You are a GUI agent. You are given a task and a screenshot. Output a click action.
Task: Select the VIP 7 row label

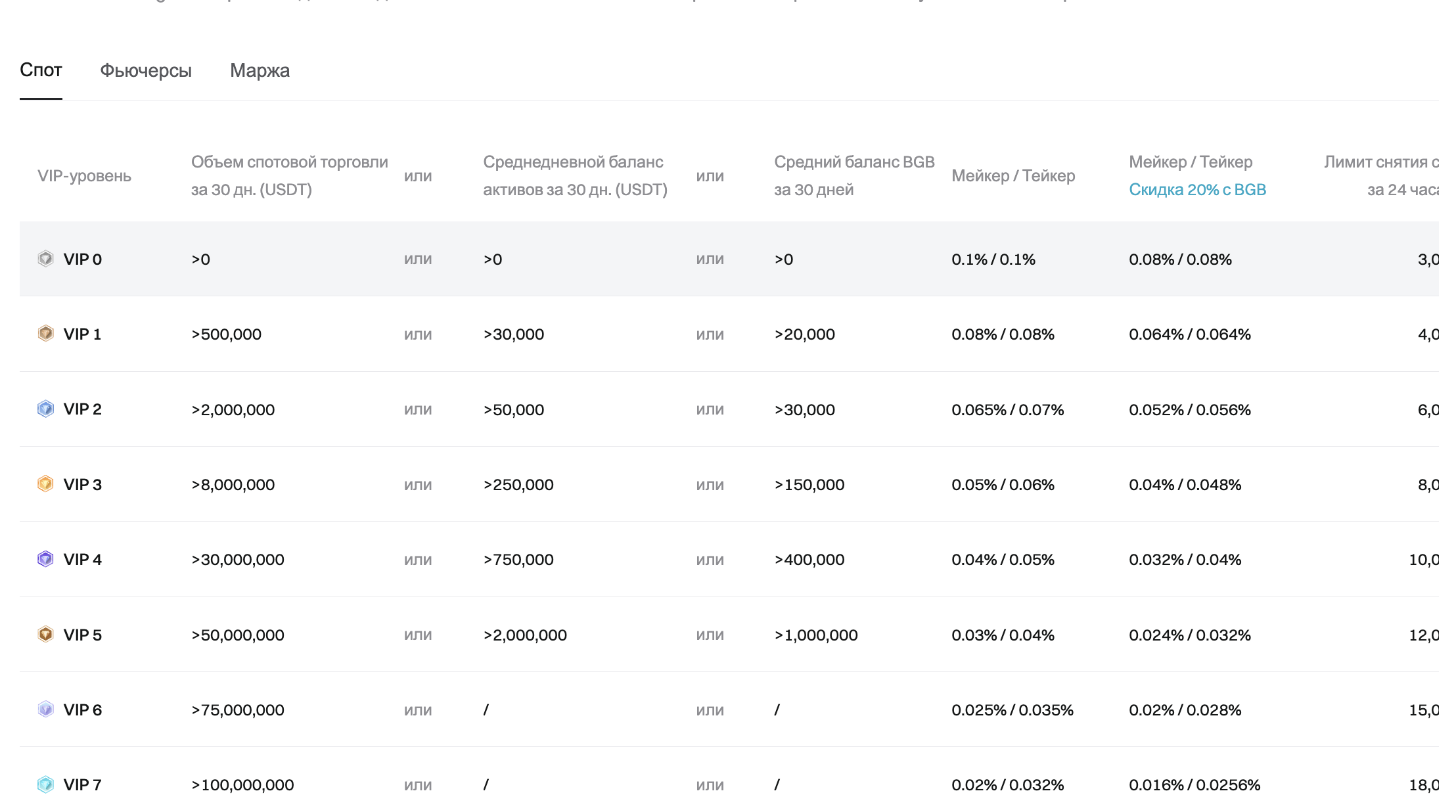pos(83,784)
